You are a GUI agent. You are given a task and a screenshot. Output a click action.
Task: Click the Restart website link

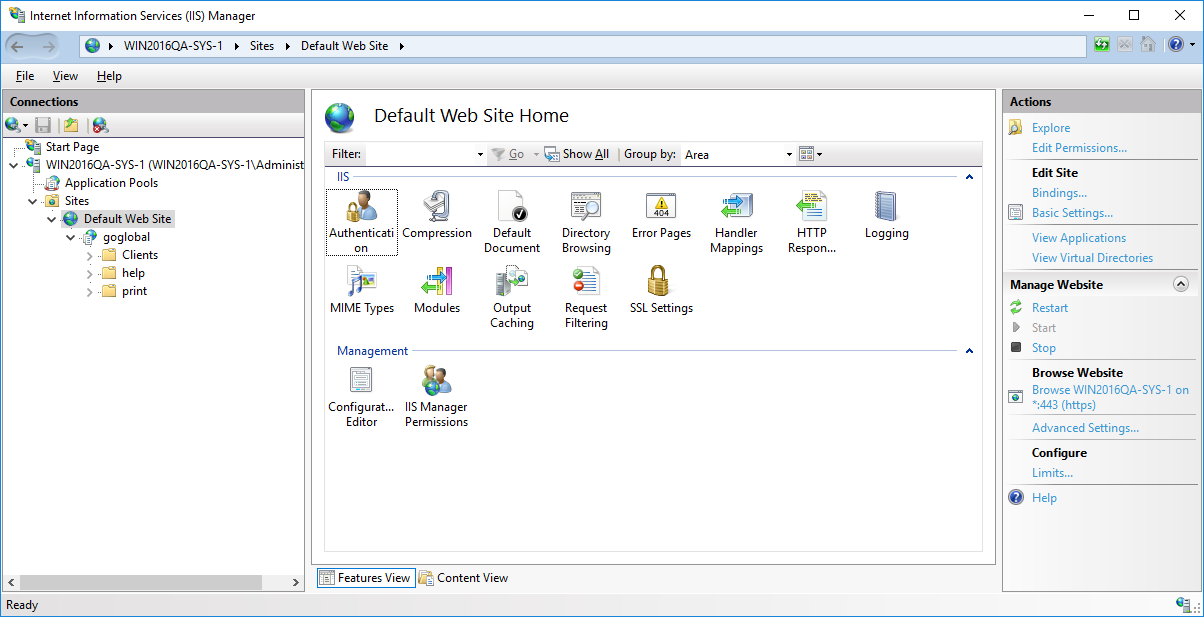(1050, 308)
